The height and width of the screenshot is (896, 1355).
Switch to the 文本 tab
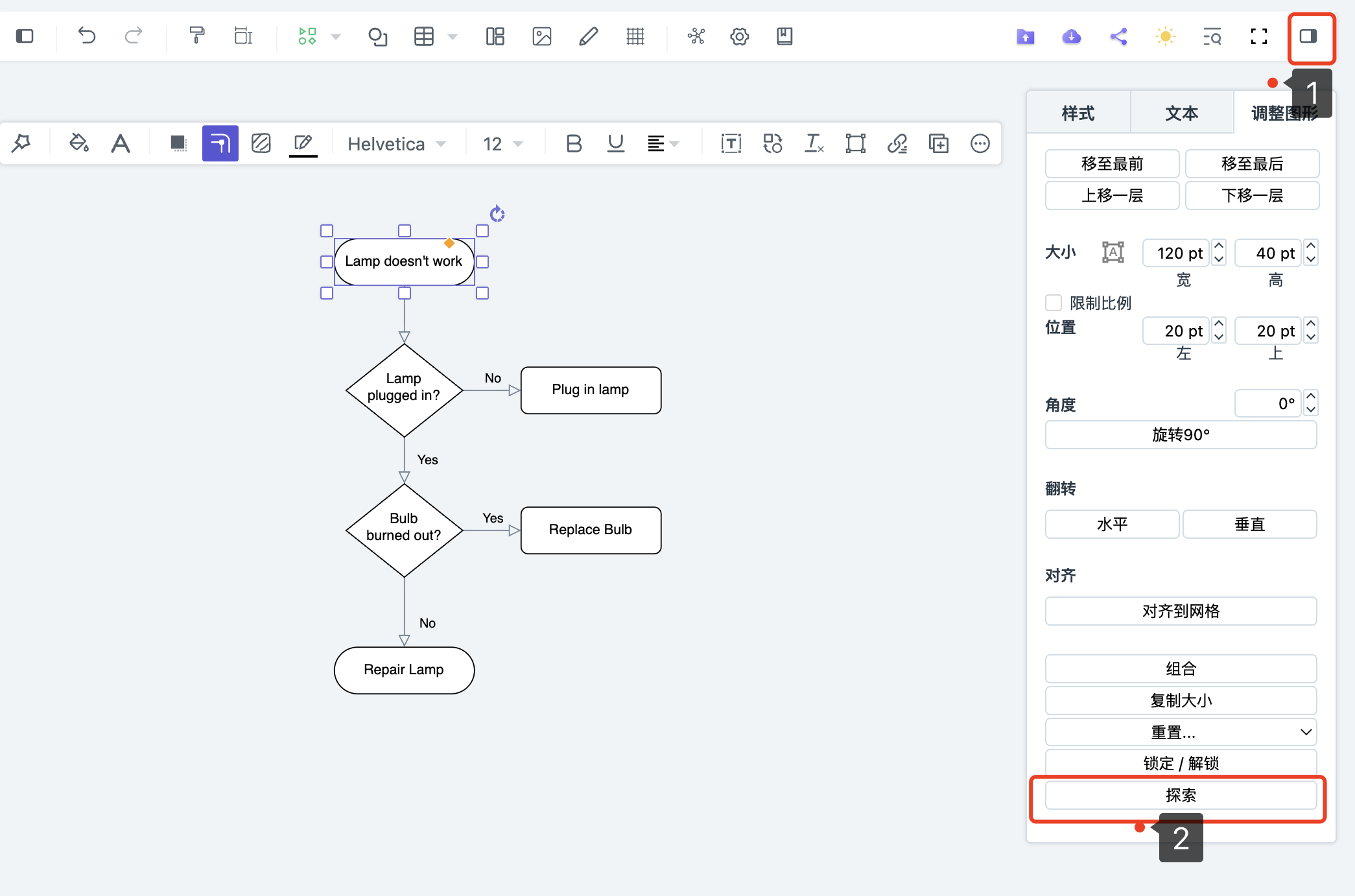[1181, 113]
